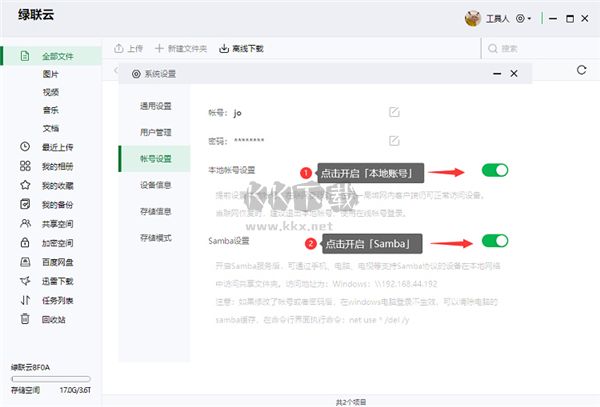Click the 任务列表 arrows icon
Viewport: 600px width, 407px height.
[x=25, y=300]
